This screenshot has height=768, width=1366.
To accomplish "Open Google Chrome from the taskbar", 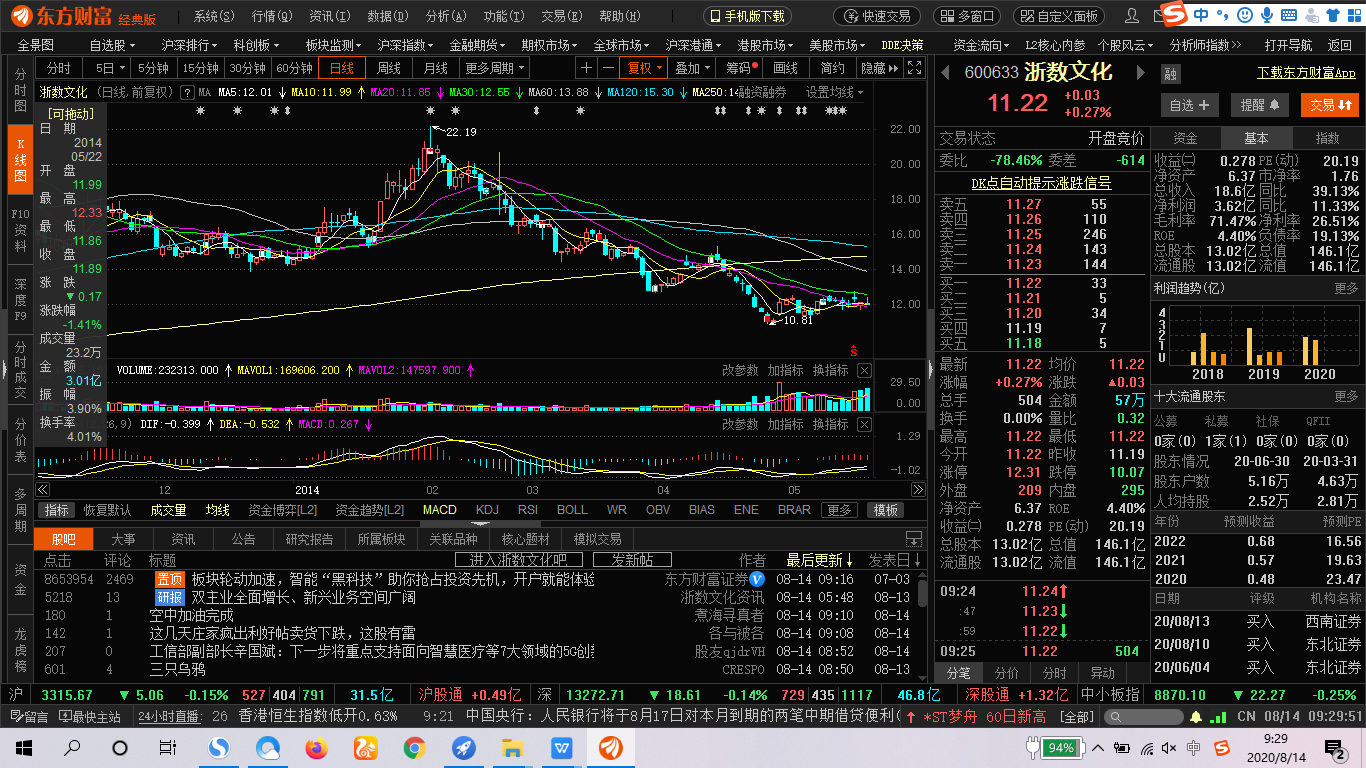I will click(414, 748).
